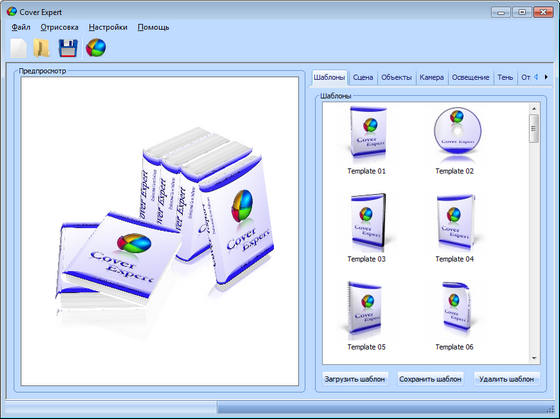Click the template list scrollbar up arrow

click(534, 109)
